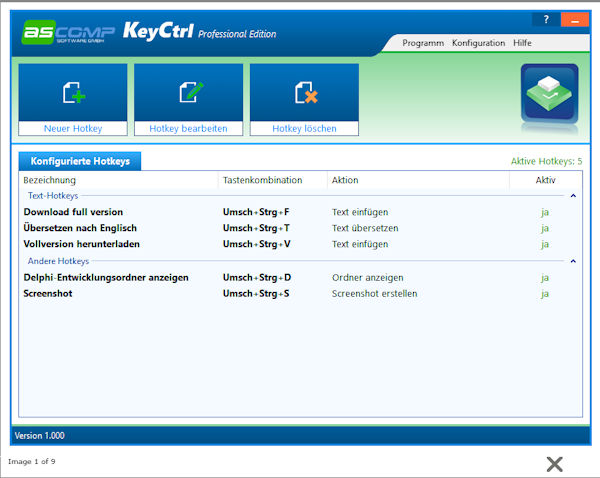Click the edit hotkey pencil icon
This screenshot has height=478, width=600.
pos(191,92)
